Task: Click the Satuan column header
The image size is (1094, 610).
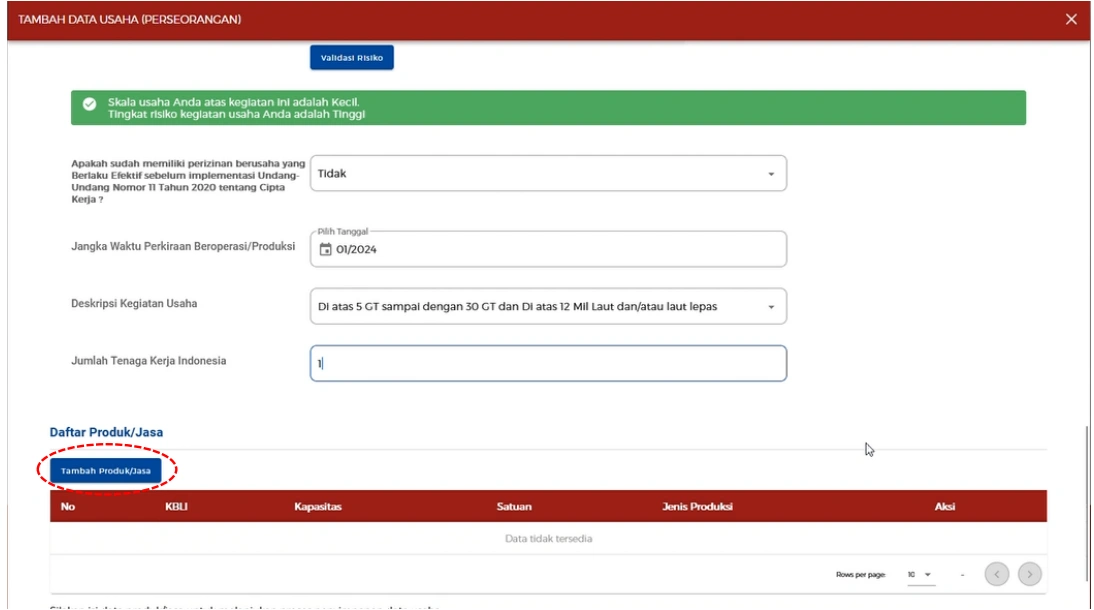Action: (514, 507)
